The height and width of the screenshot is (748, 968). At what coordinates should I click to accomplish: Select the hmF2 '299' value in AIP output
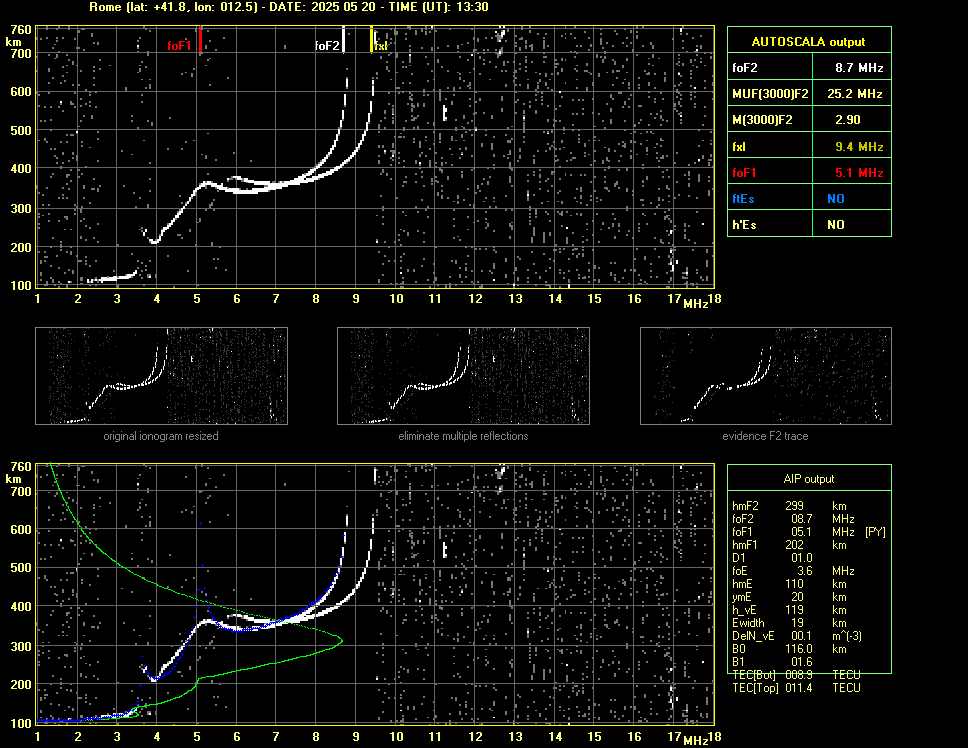(795, 505)
